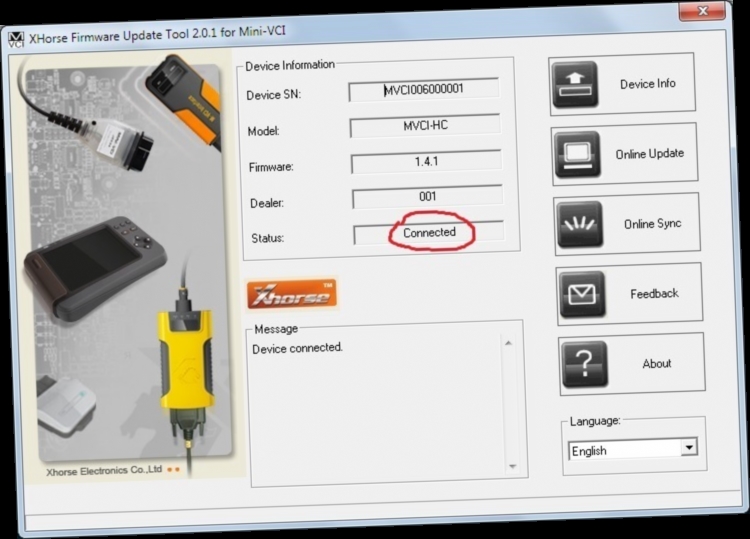Click the Online Sync icon

[580, 224]
